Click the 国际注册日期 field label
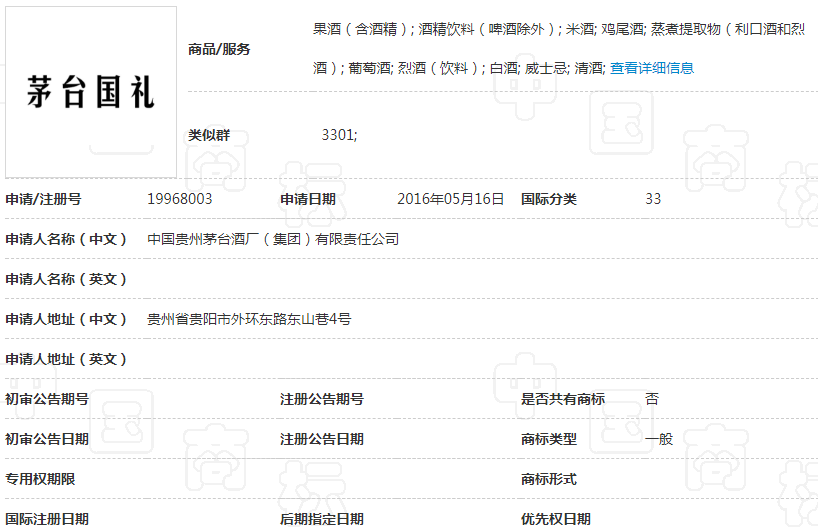 point(47,519)
